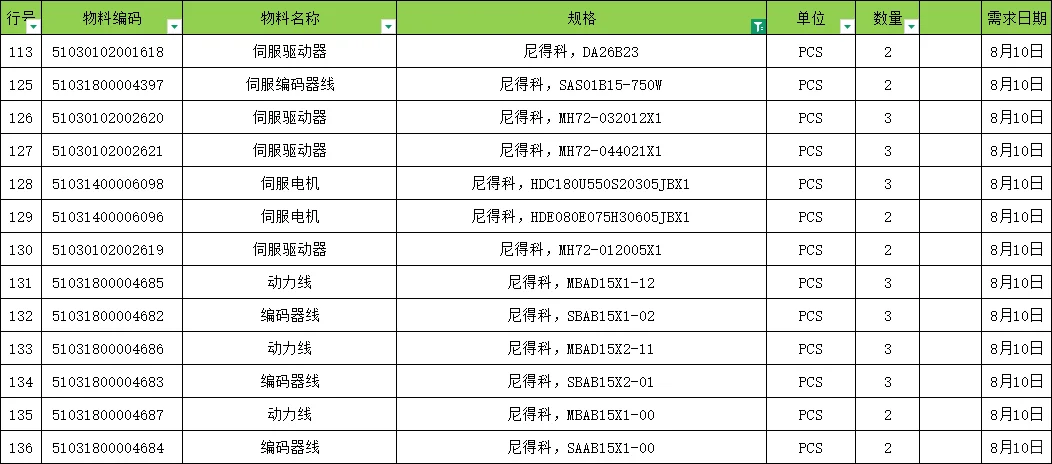Click 8月10日 date in row 113
This screenshot has width=1052, height=464.
click(1016, 52)
